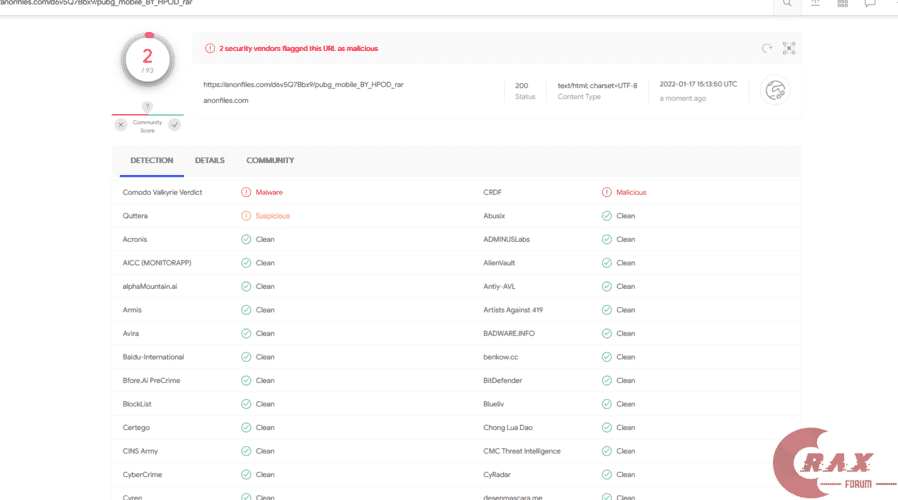Click the 2/93 detection score circle
The width and height of the screenshot is (898, 500).
coord(147,60)
